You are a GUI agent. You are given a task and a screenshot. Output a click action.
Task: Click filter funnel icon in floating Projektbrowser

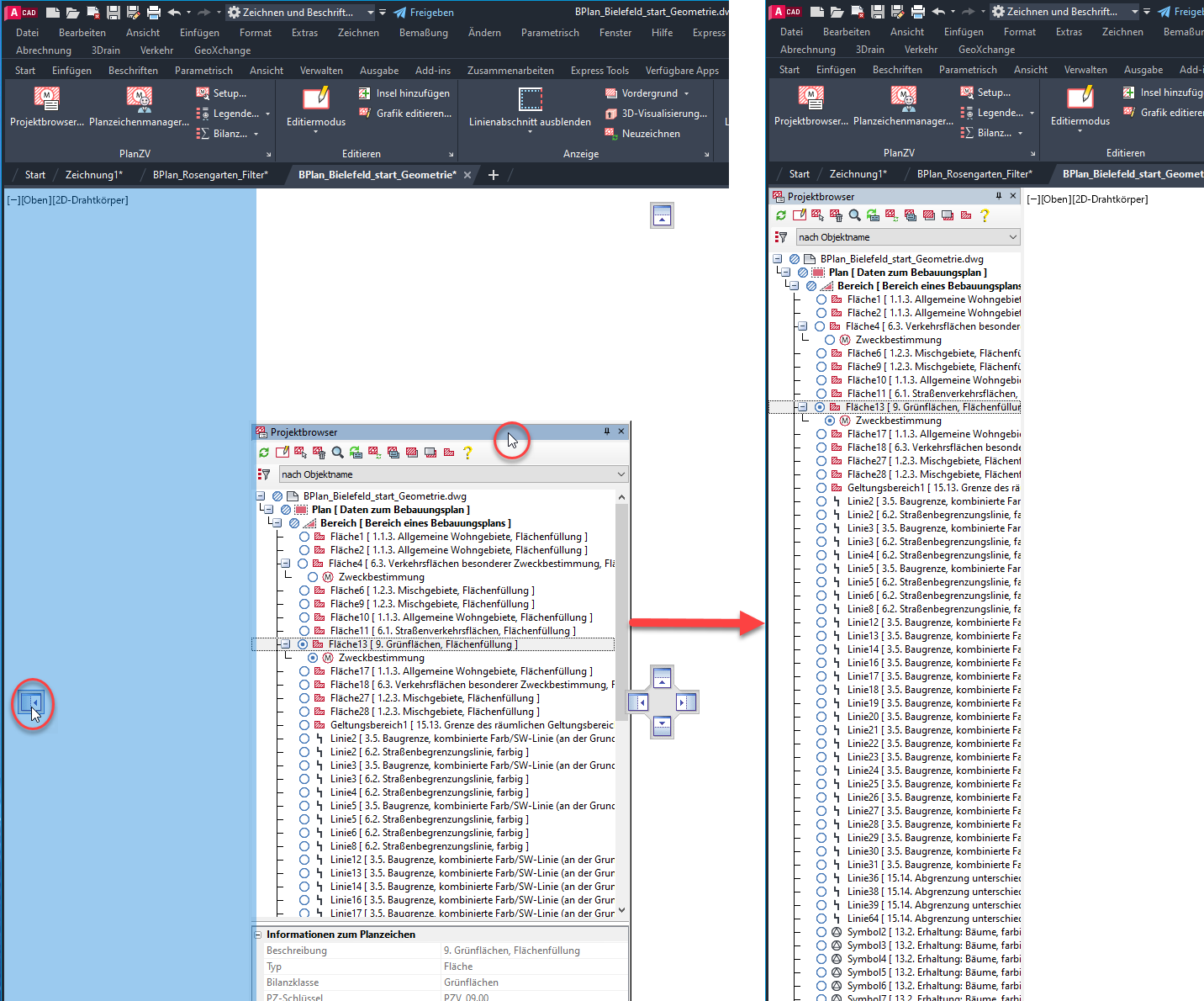coord(264,474)
